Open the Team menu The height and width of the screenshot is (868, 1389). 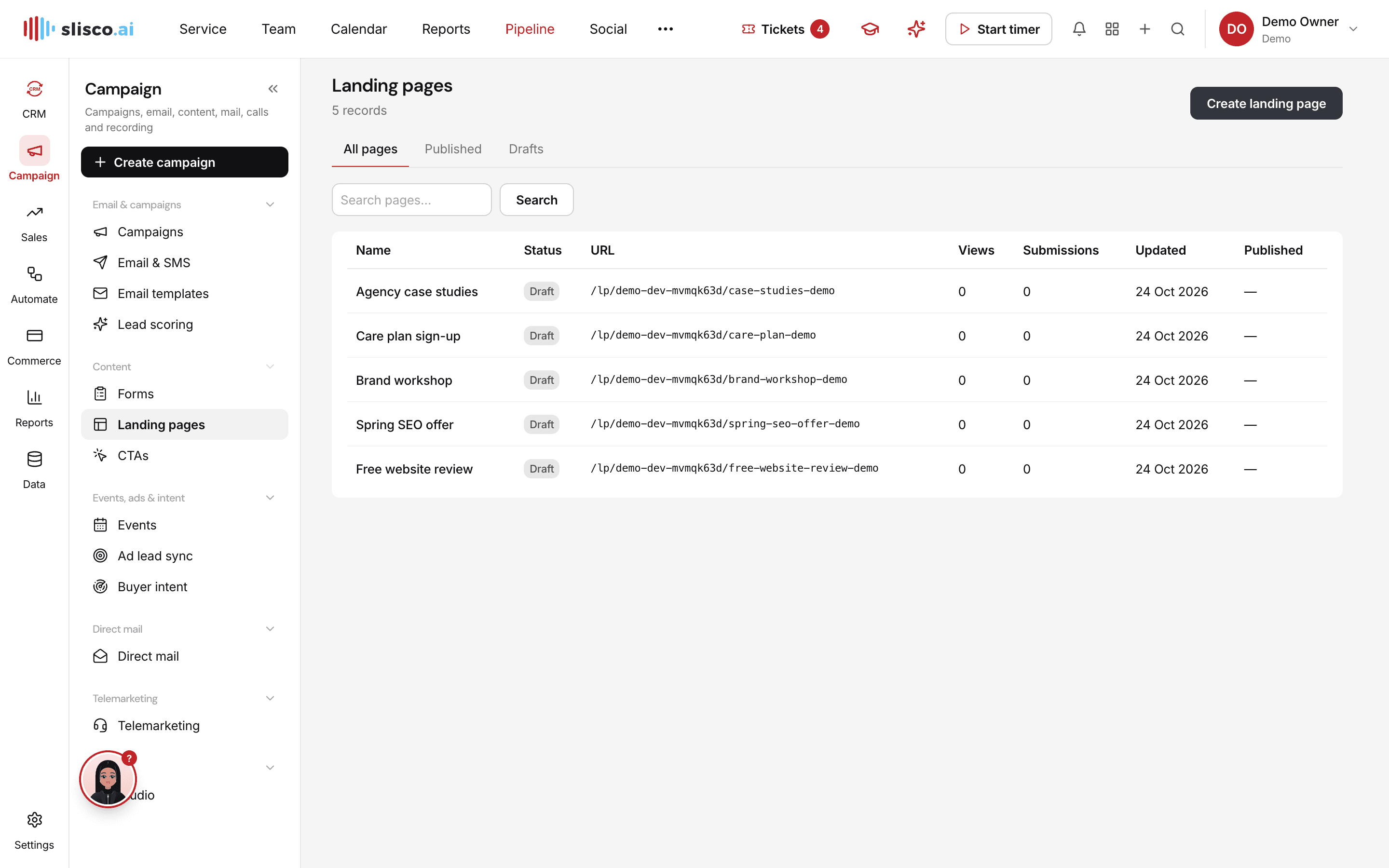pyautogui.click(x=278, y=29)
